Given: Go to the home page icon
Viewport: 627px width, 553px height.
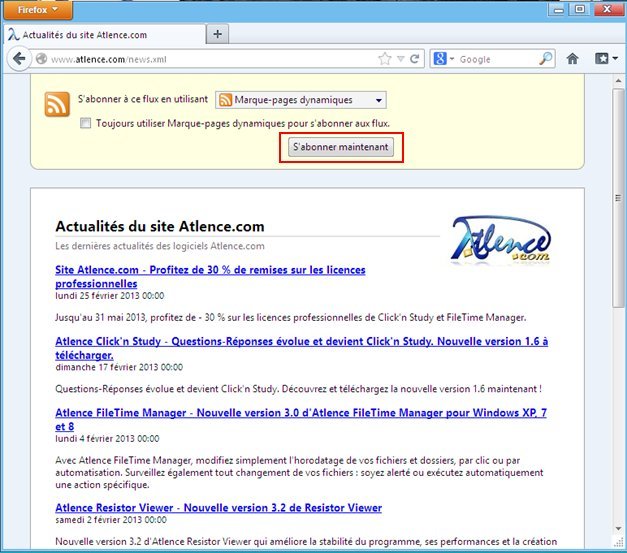Looking at the screenshot, I should (573, 59).
